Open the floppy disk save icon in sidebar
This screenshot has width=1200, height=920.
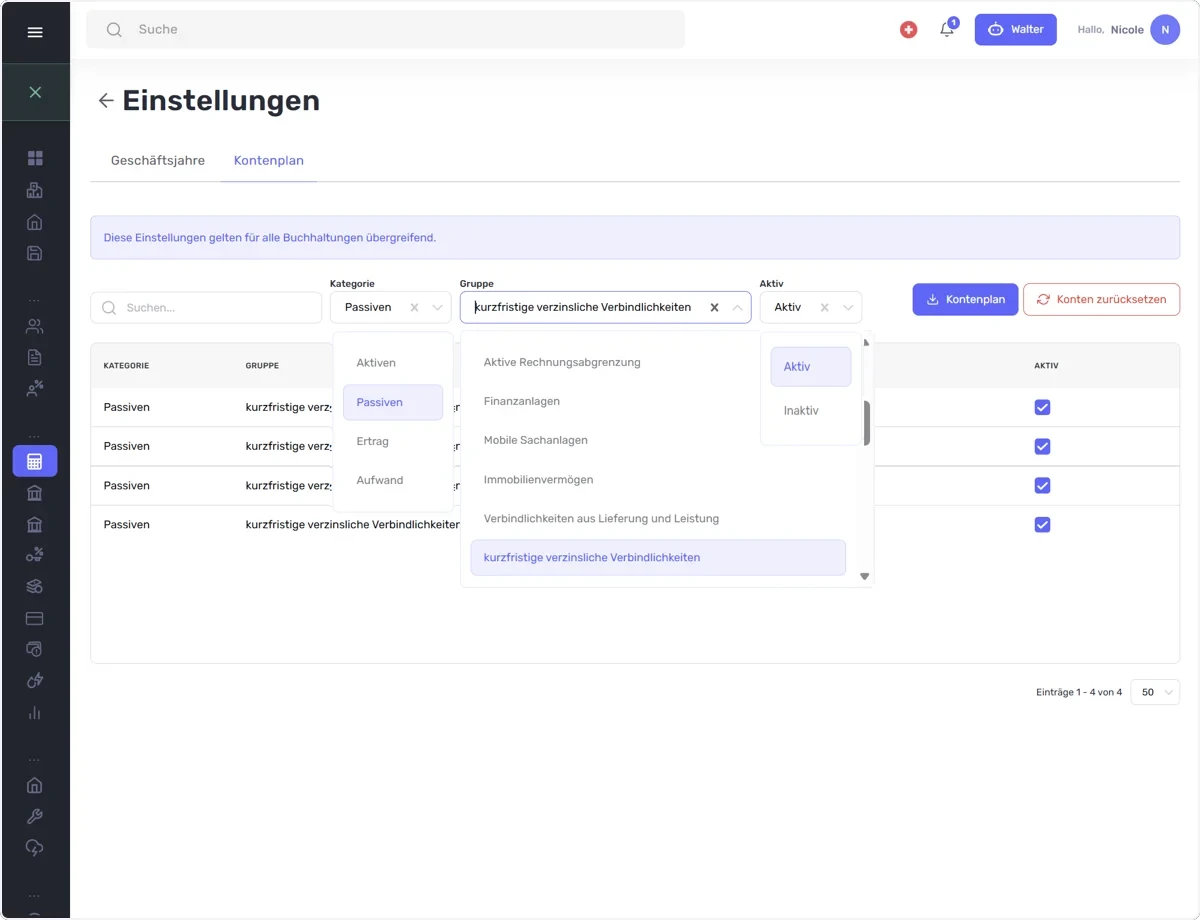tap(35, 253)
